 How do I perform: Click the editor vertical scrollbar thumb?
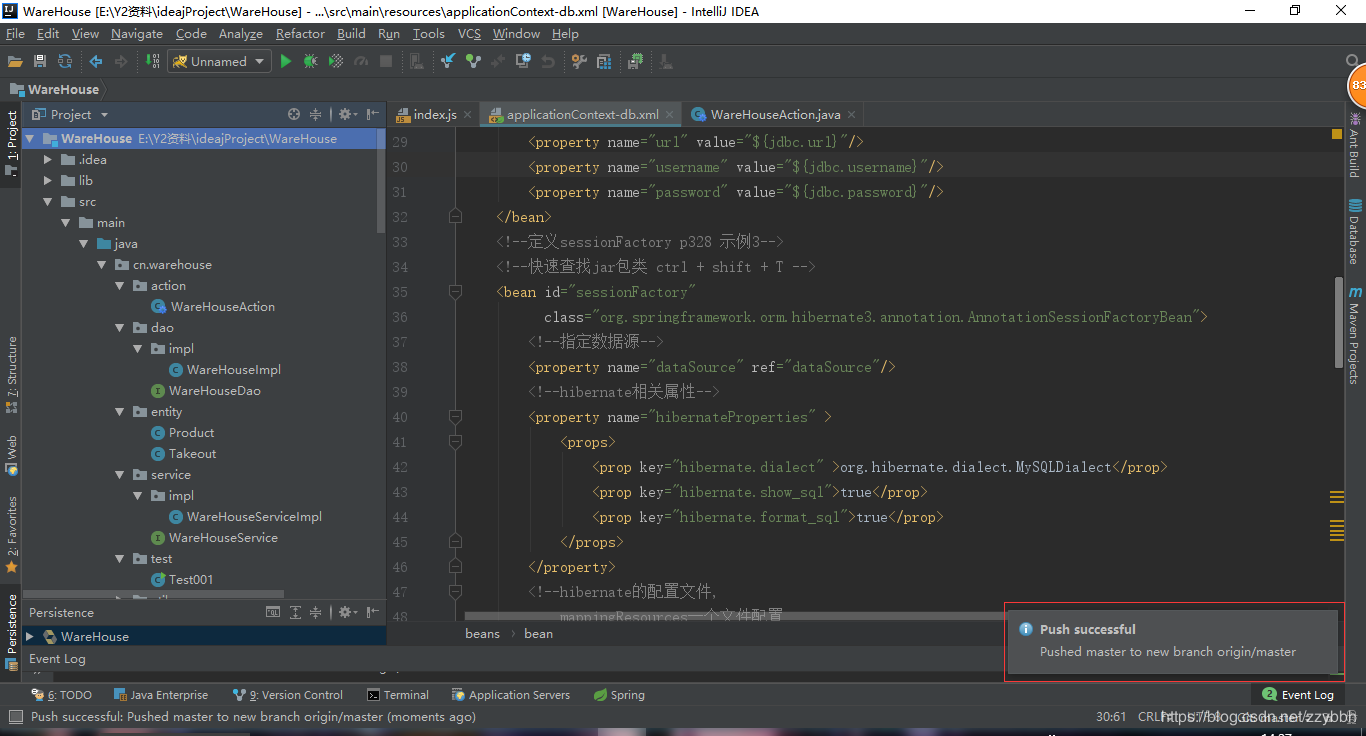1338,323
